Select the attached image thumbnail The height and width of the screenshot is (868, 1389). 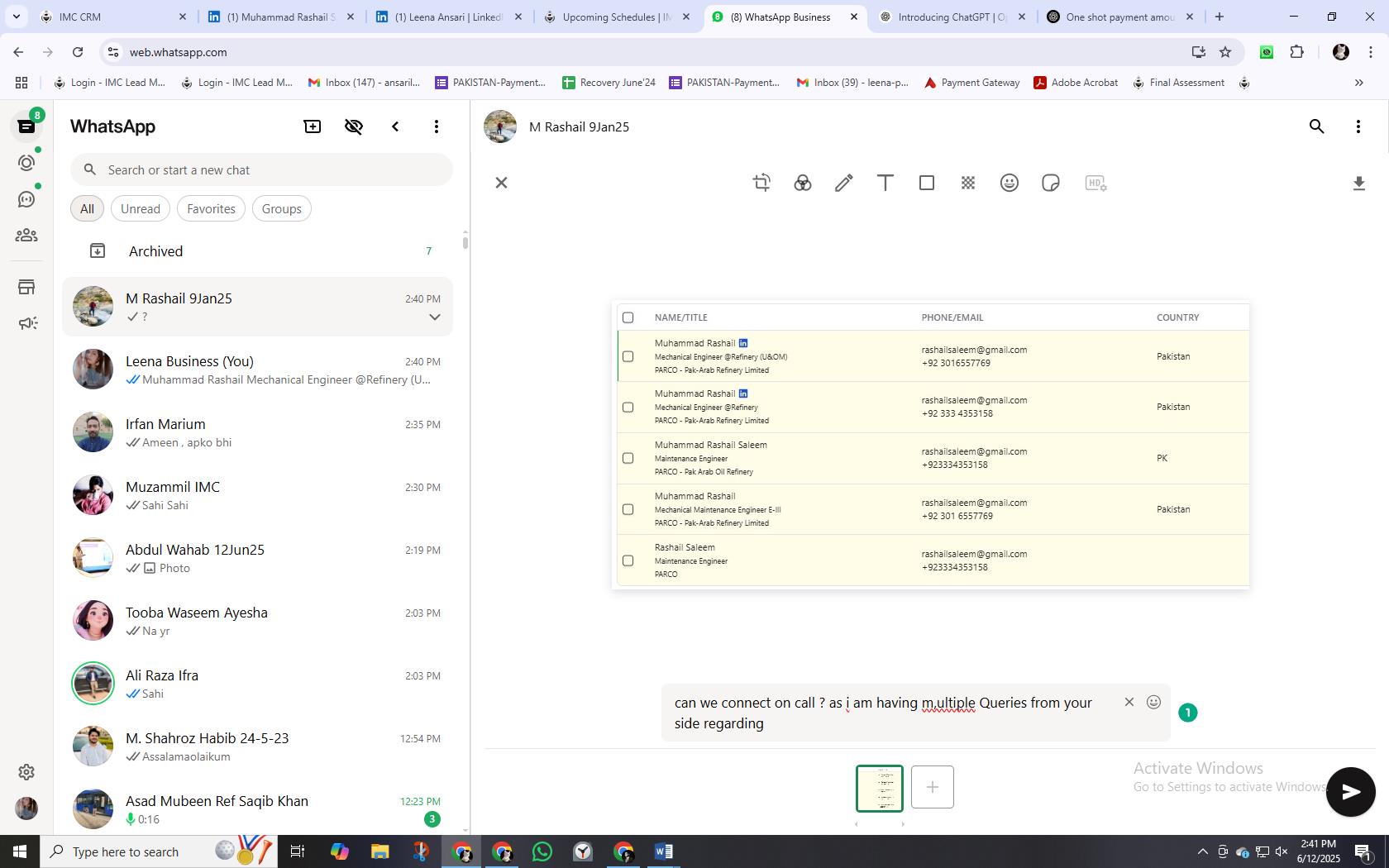click(x=879, y=788)
